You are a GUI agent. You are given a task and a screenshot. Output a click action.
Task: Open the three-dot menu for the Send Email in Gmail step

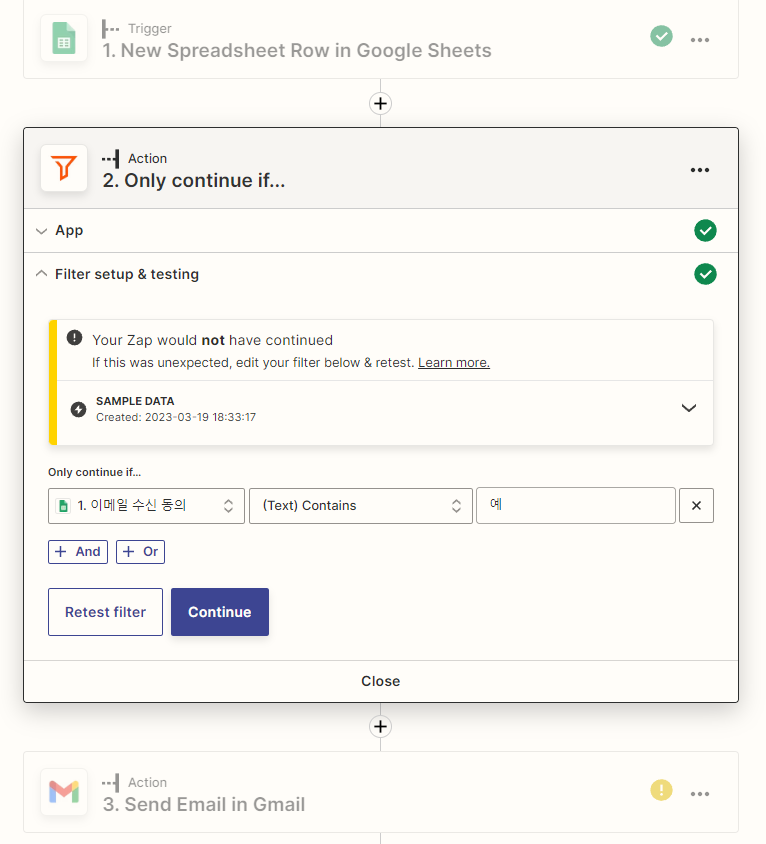[x=699, y=794]
